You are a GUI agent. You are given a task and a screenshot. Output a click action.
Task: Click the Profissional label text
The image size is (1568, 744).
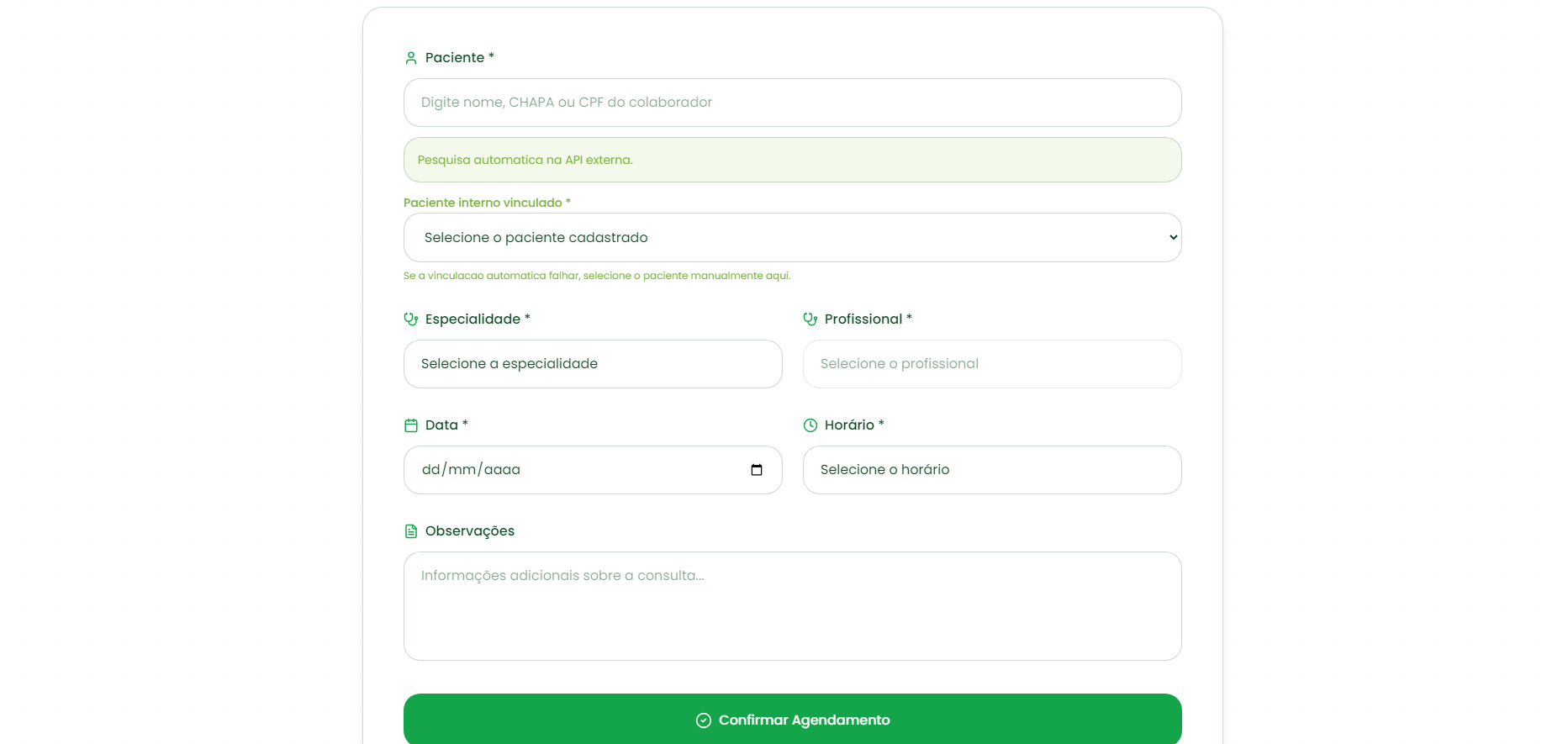coord(868,319)
